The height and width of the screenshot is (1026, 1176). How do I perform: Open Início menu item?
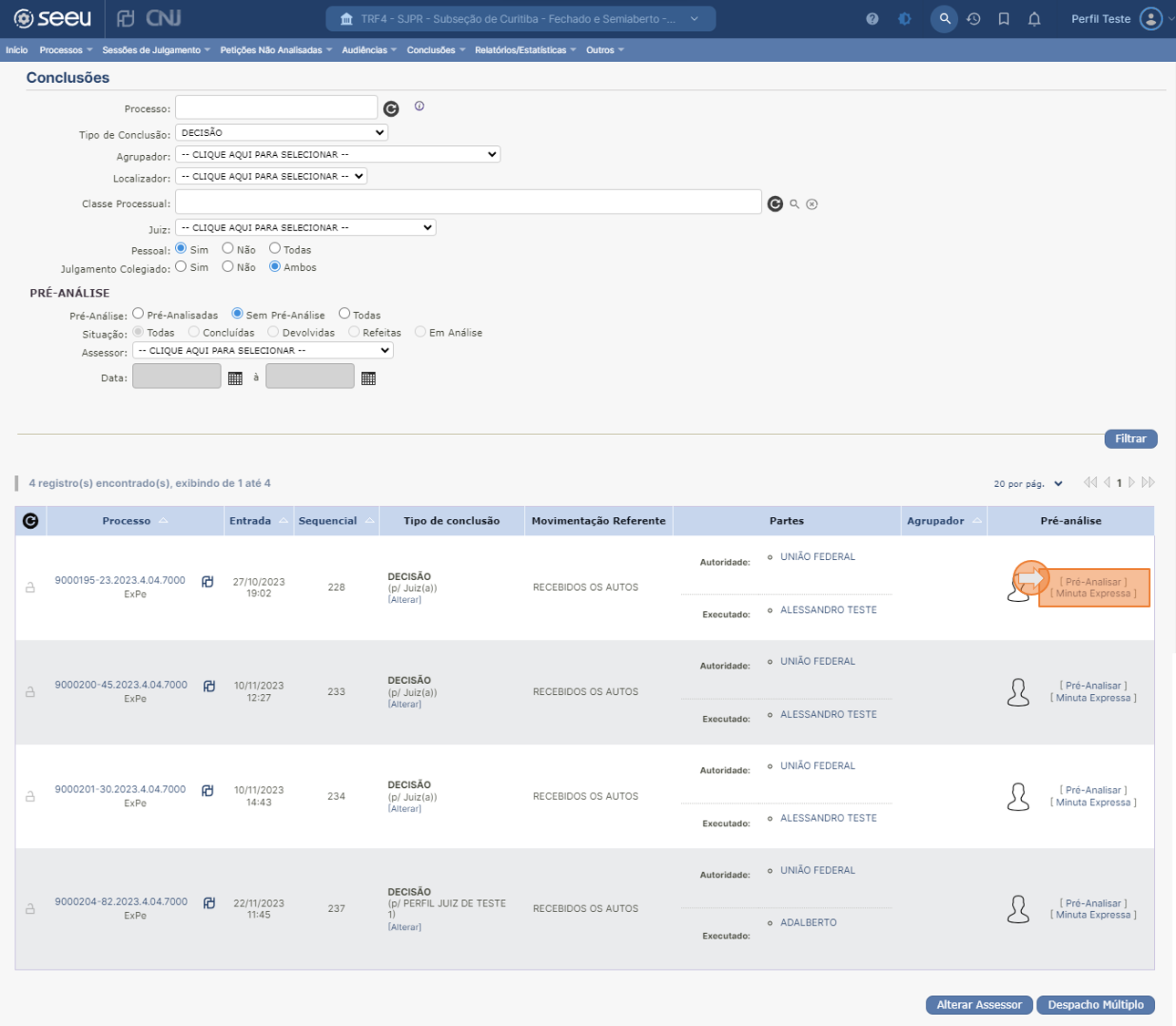tap(16, 50)
